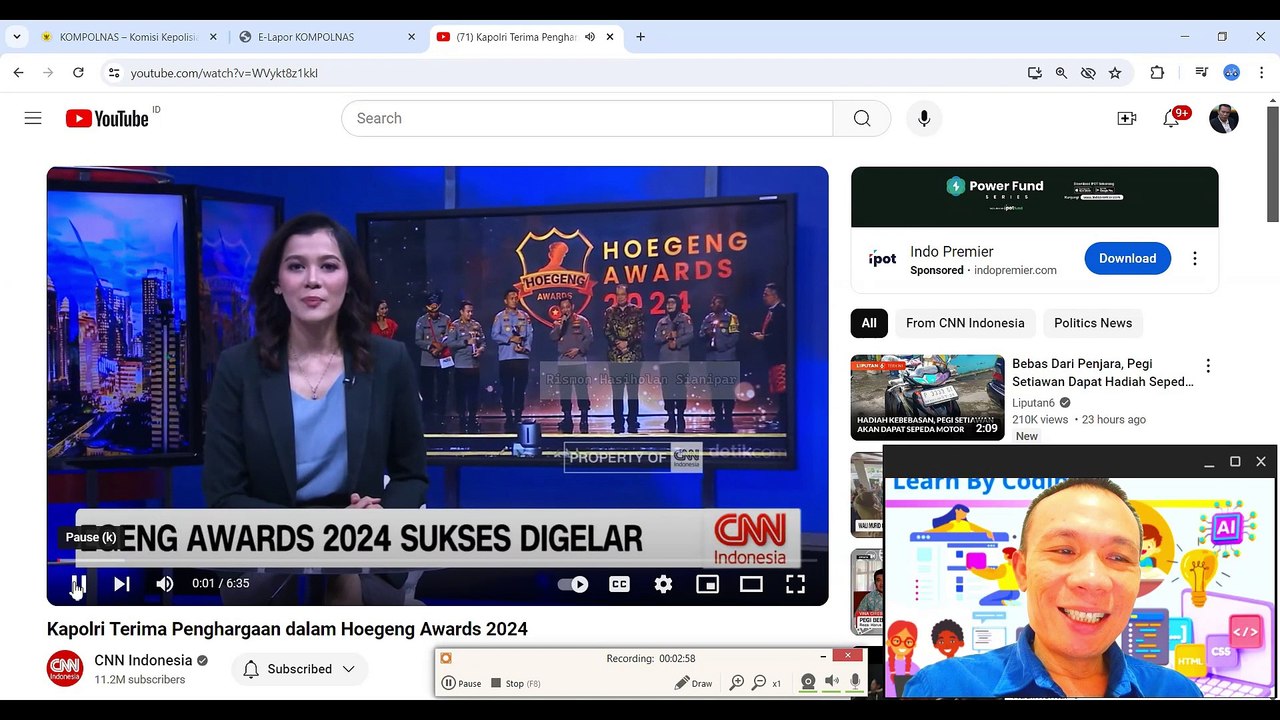Enter fullscreen mode
The height and width of the screenshot is (720, 1280).
click(x=795, y=584)
